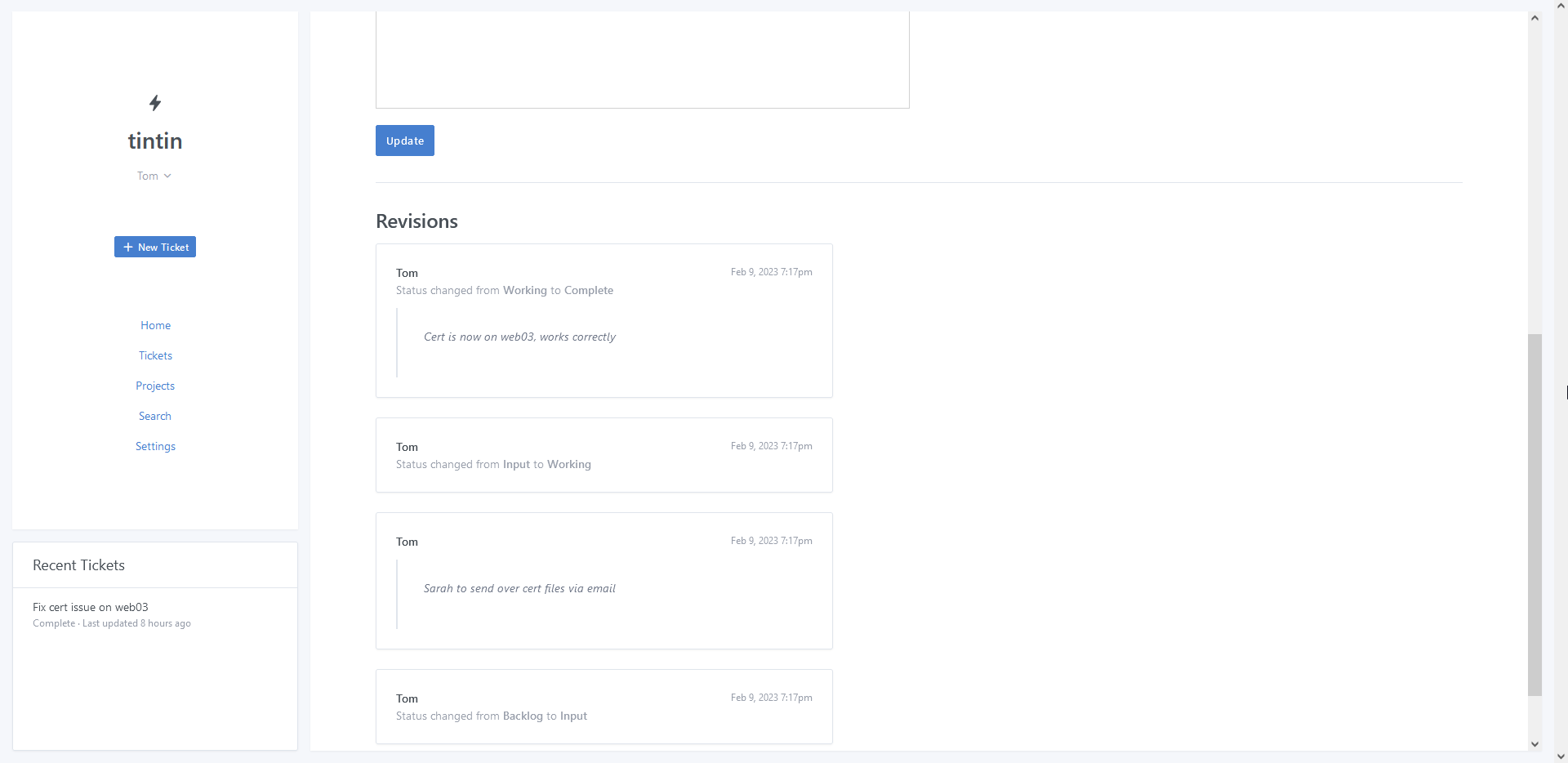Viewport: 1568px width, 763px height.
Task: Click the outer window scrollbar up arrow
Action: (x=1561, y=6)
